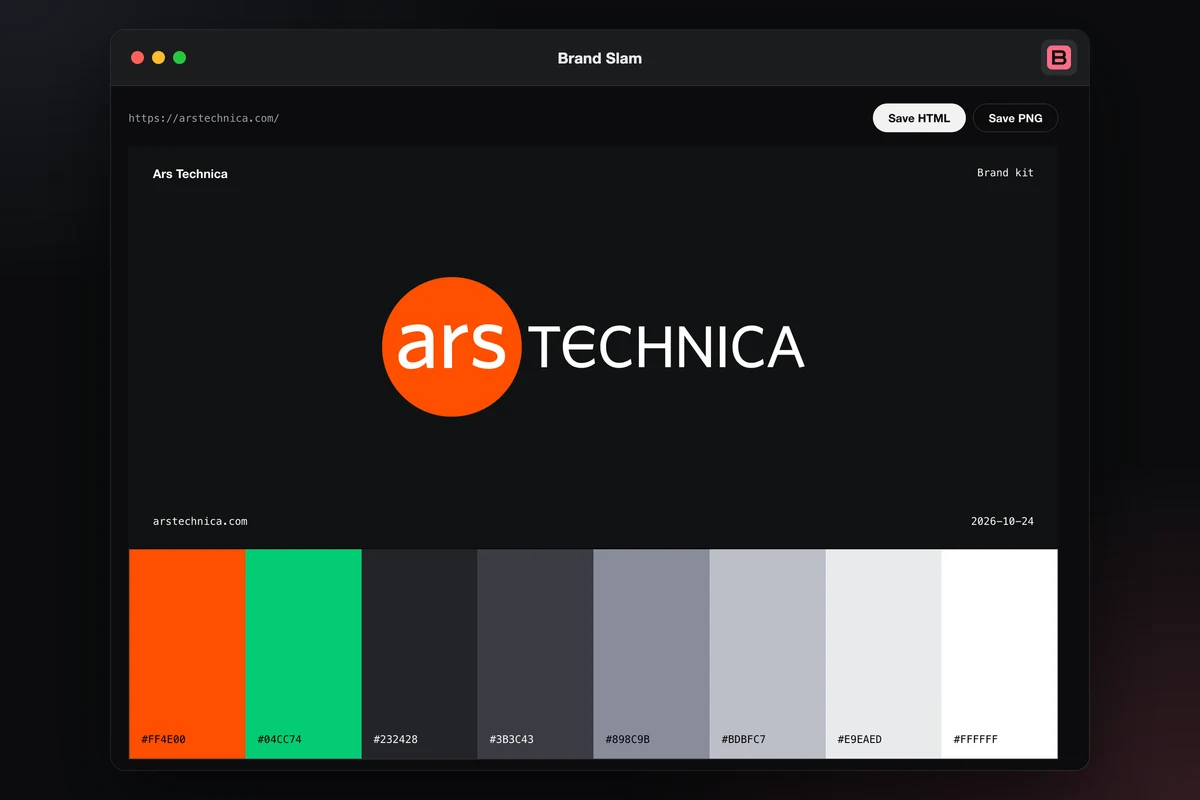Click the Save HTML button
The image size is (1200, 800).
(919, 118)
